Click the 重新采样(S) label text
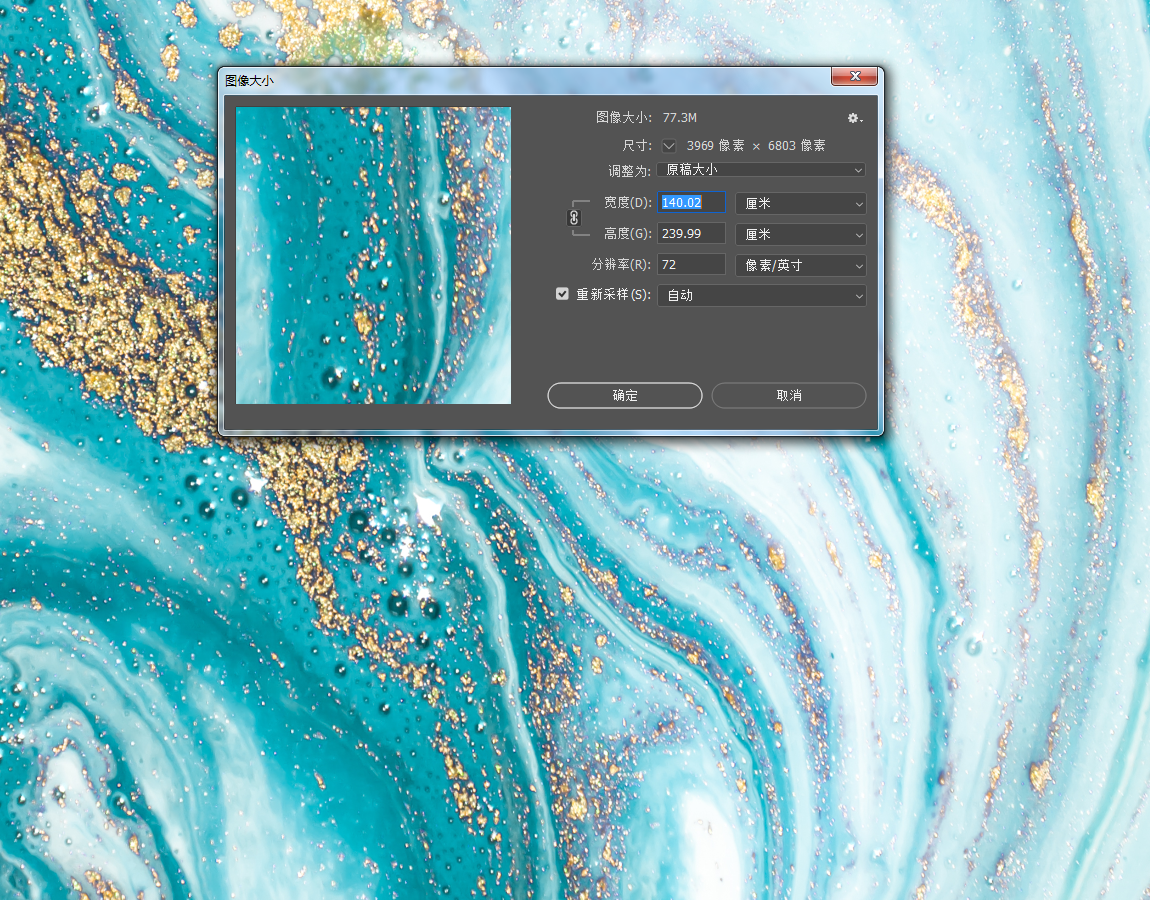1150x900 pixels. click(613, 294)
